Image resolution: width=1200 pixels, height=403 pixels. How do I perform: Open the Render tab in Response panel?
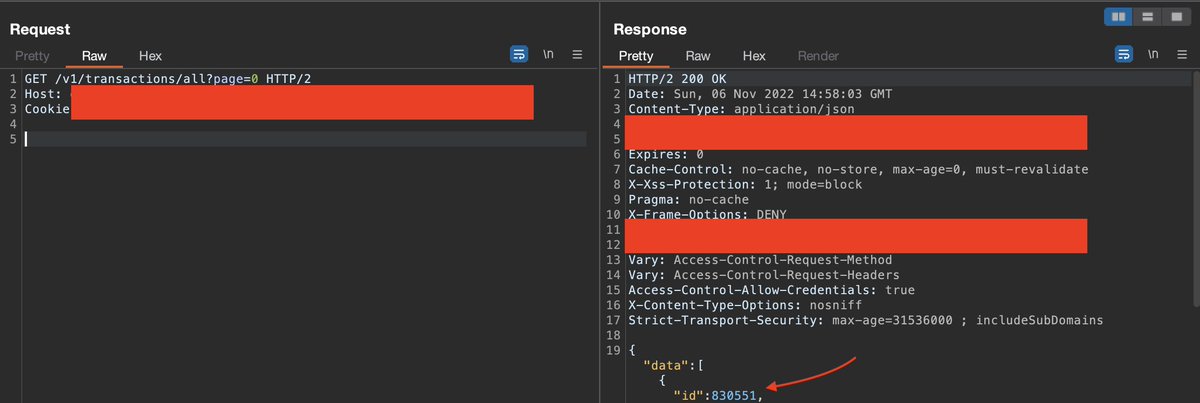point(818,56)
